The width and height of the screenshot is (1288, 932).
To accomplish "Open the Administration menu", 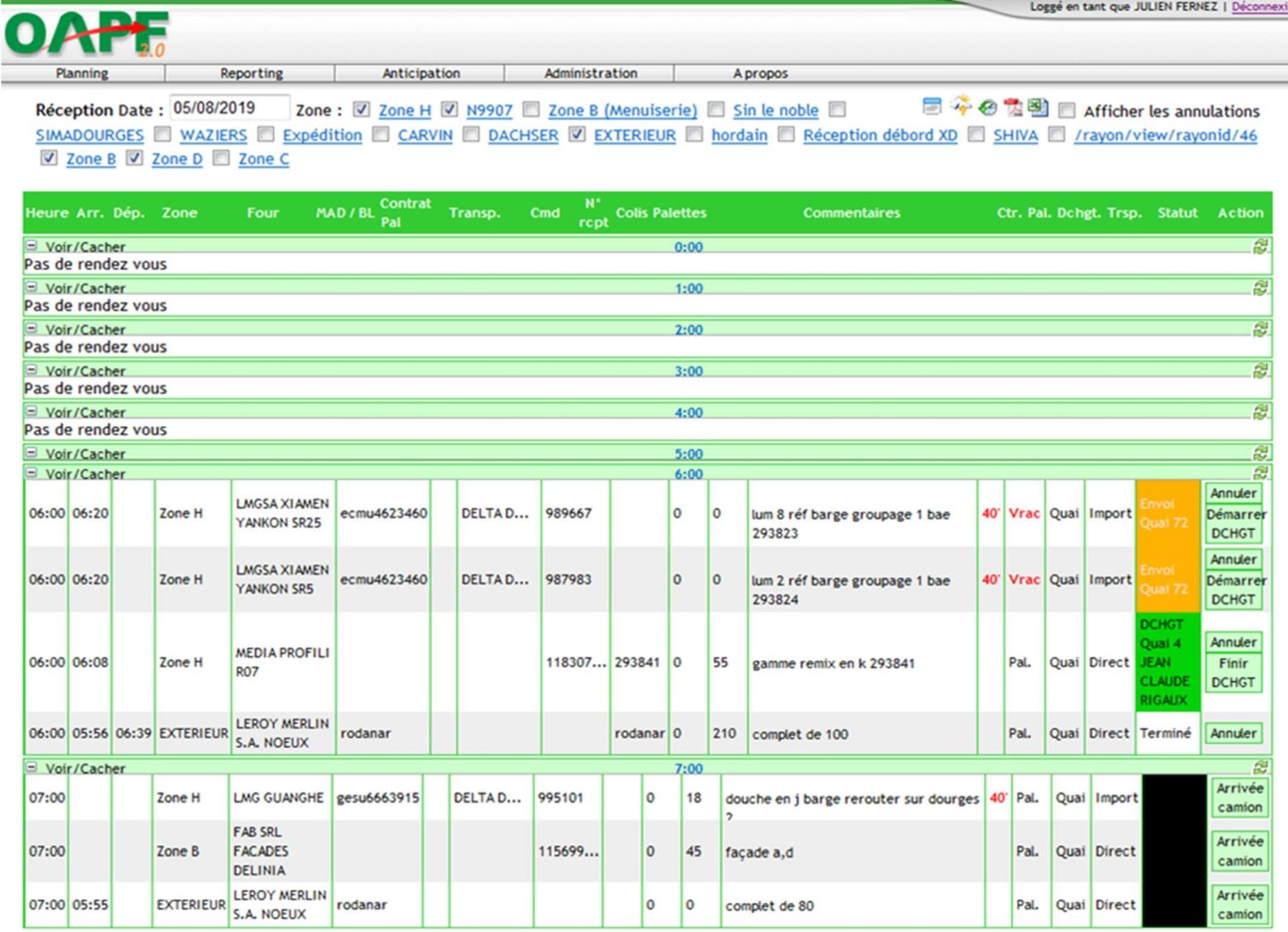I will (590, 73).
